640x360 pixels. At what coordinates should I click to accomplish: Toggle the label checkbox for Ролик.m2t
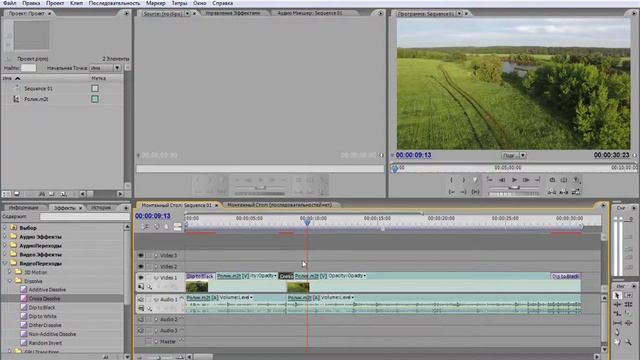pos(95,99)
